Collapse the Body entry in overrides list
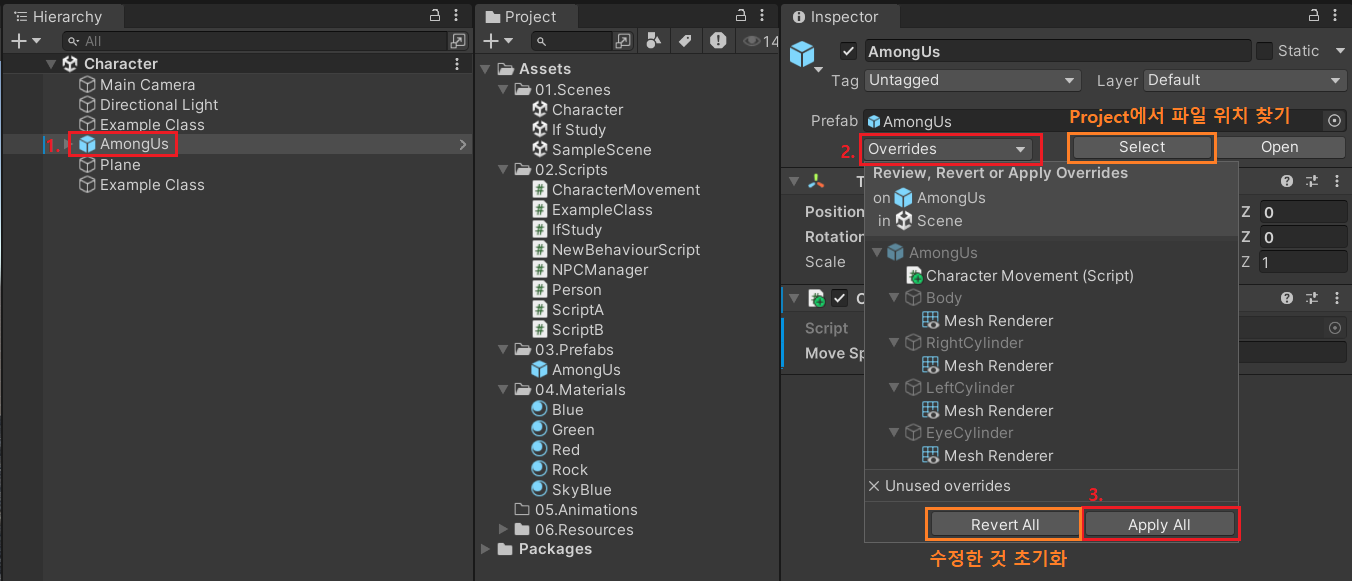Image resolution: width=1352 pixels, height=581 pixels. pyautogui.click(x=894, y=298)
